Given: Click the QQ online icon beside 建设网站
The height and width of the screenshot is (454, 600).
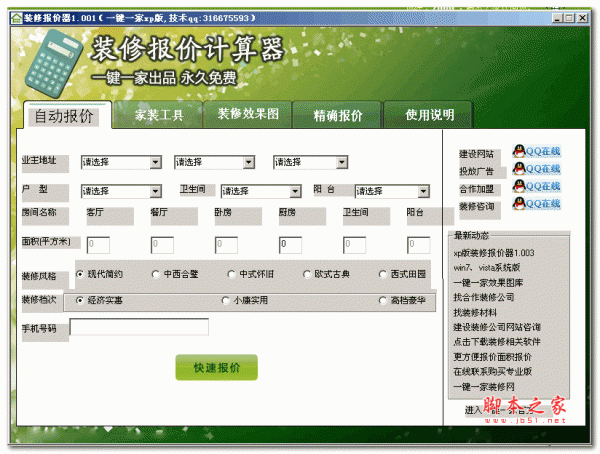Looking at the screenshot, I should click(x=536, y=152).
